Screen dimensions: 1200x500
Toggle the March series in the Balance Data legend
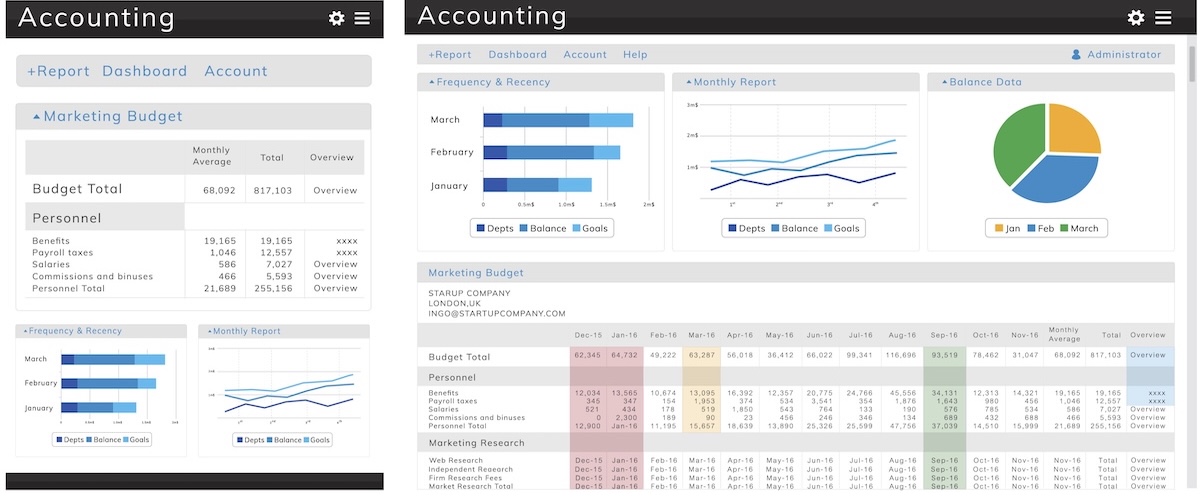pyautogui.click(x=1064, y=228)
